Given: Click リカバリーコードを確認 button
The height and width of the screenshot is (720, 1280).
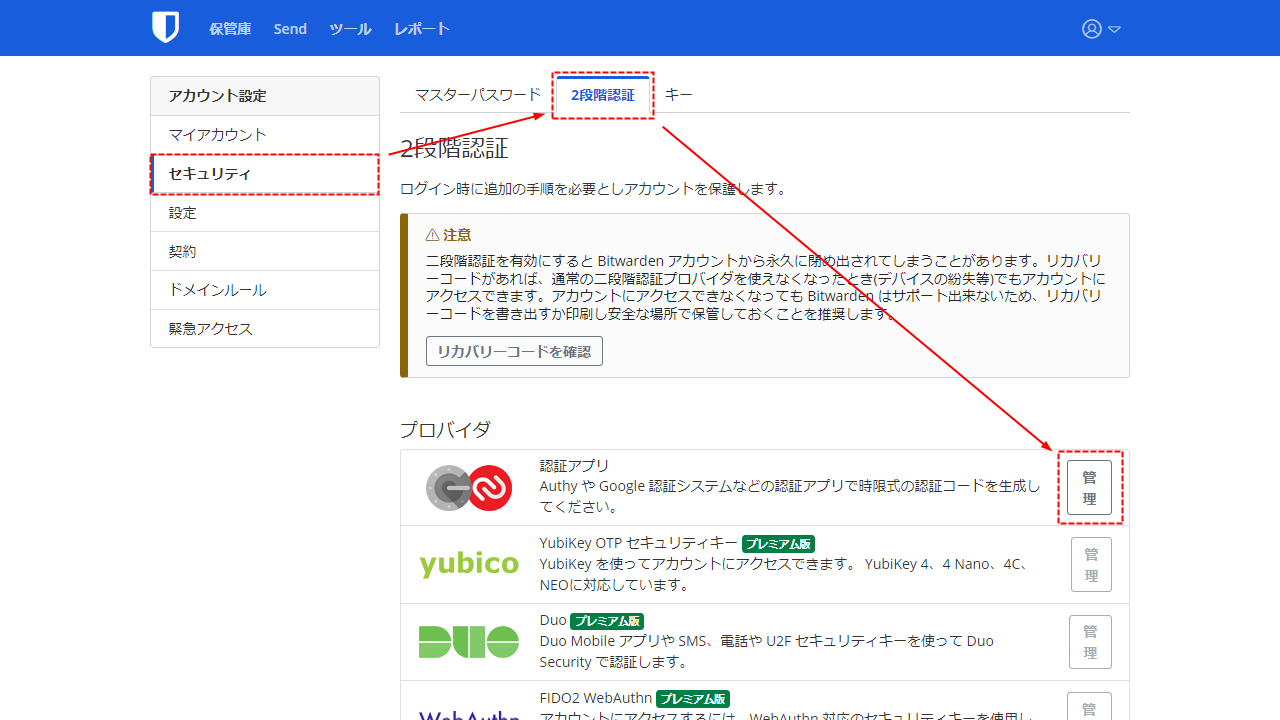Looking at the screenshot, I should [514, 351].
